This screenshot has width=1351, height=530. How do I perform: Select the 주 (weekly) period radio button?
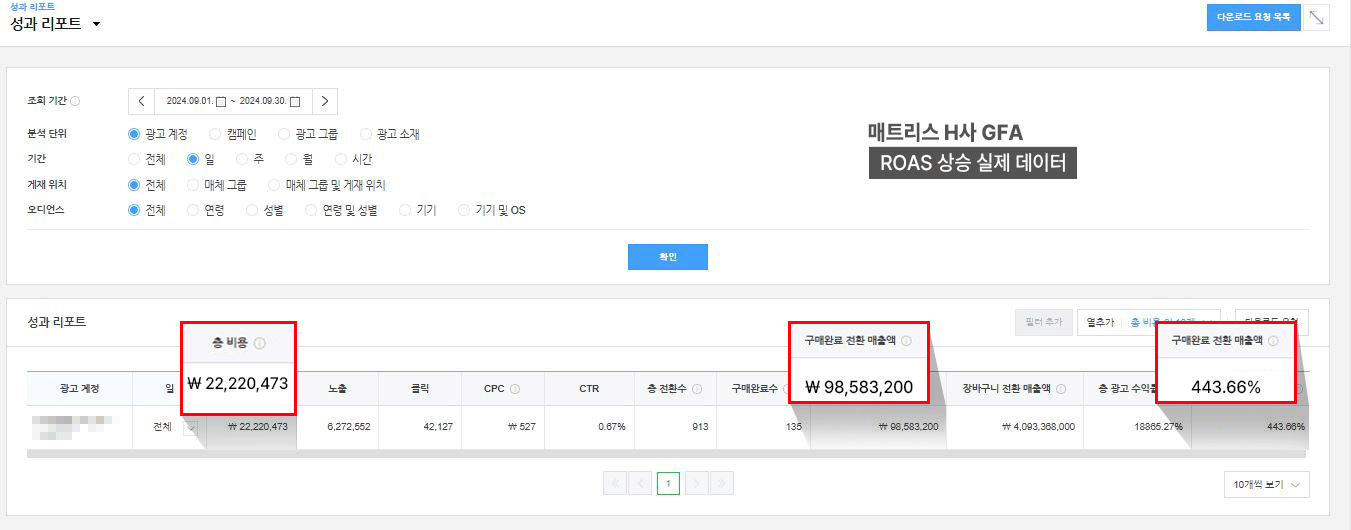coord(243,159)
